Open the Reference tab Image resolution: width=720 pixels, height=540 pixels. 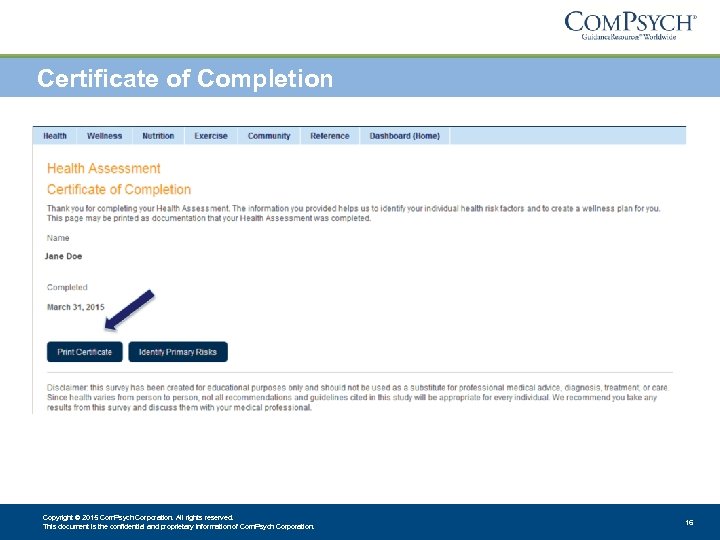330,136
